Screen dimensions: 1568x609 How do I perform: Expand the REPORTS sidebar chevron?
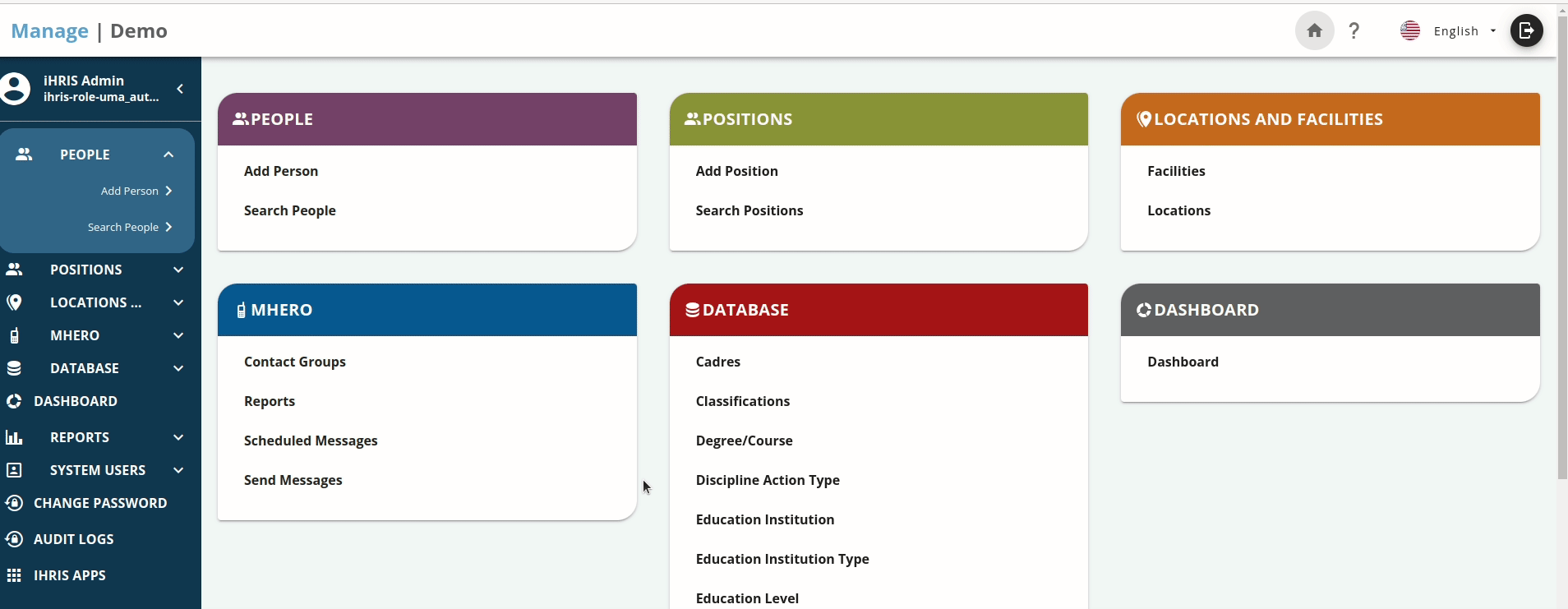tap(178, 437)
